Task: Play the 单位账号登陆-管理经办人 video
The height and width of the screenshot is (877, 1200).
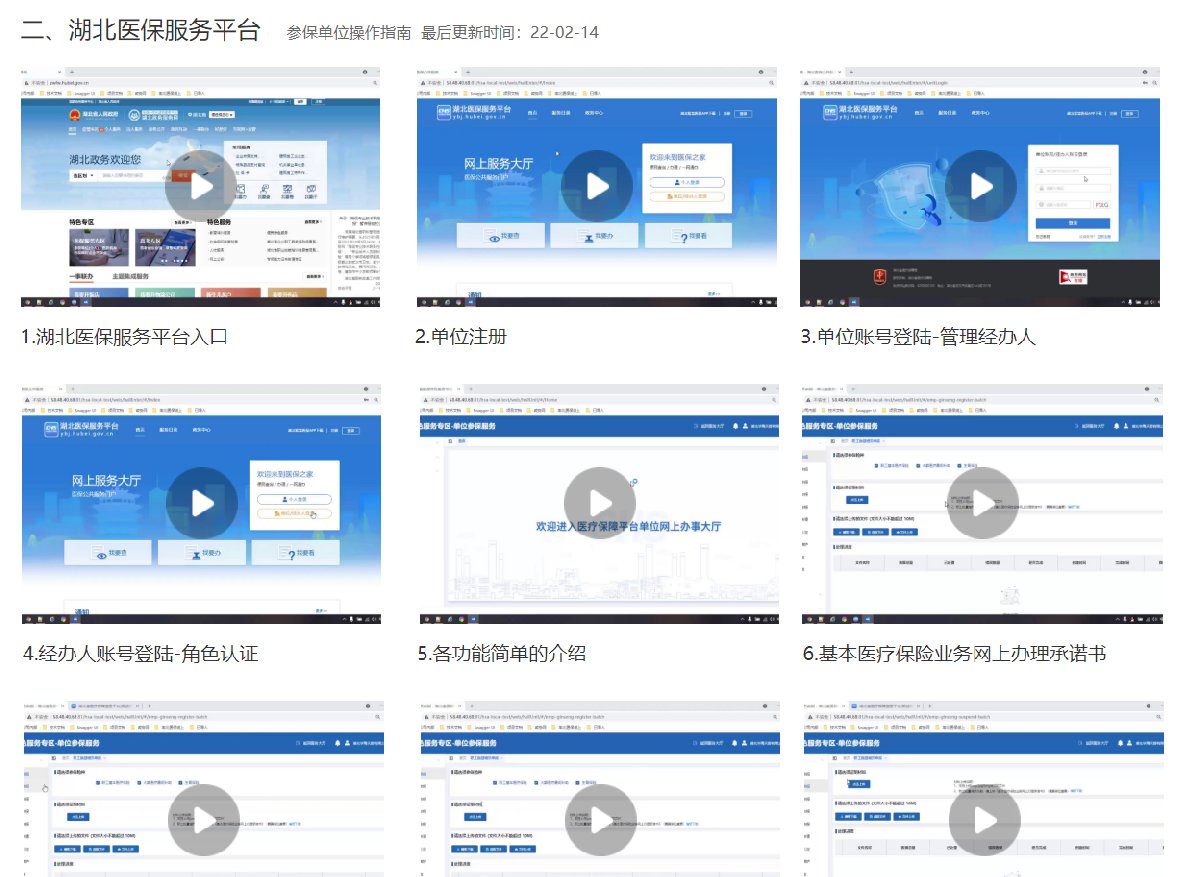Action: pos(982,187)
